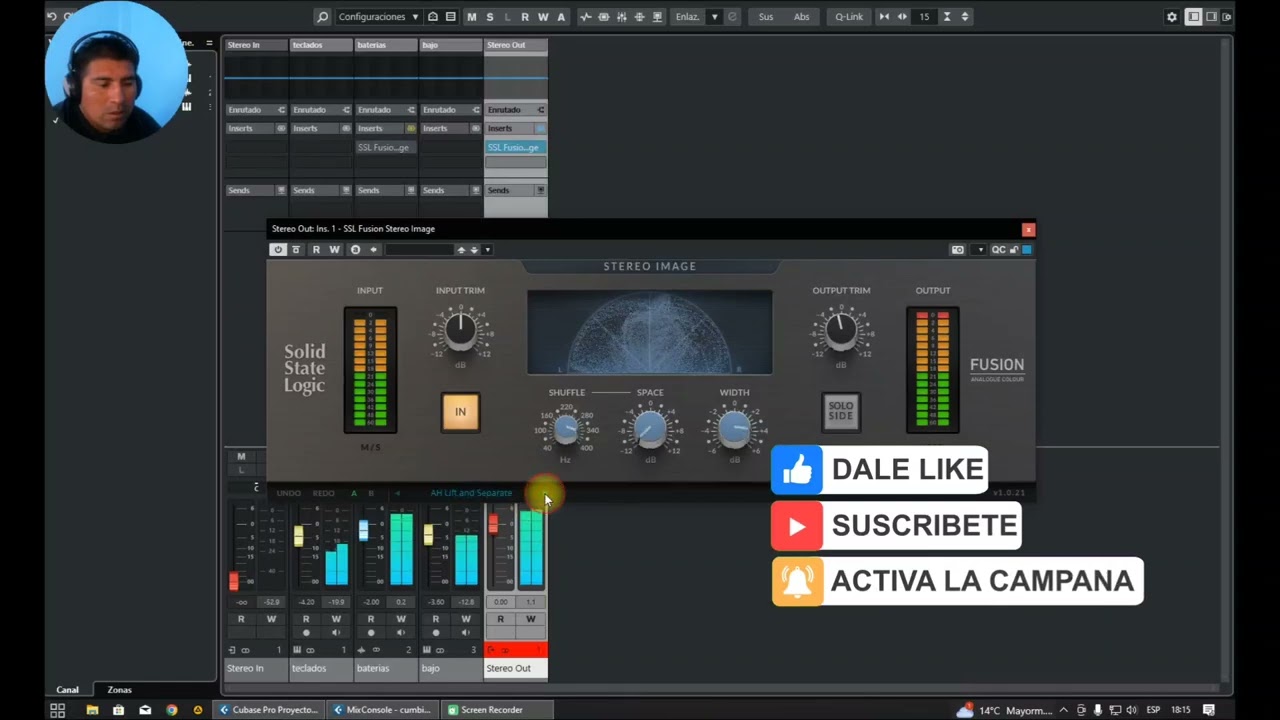The width and height of the screenshot is (1280, 720).
Task: Open AH Lift and Separate preset name
Action: tap(471, 493)
